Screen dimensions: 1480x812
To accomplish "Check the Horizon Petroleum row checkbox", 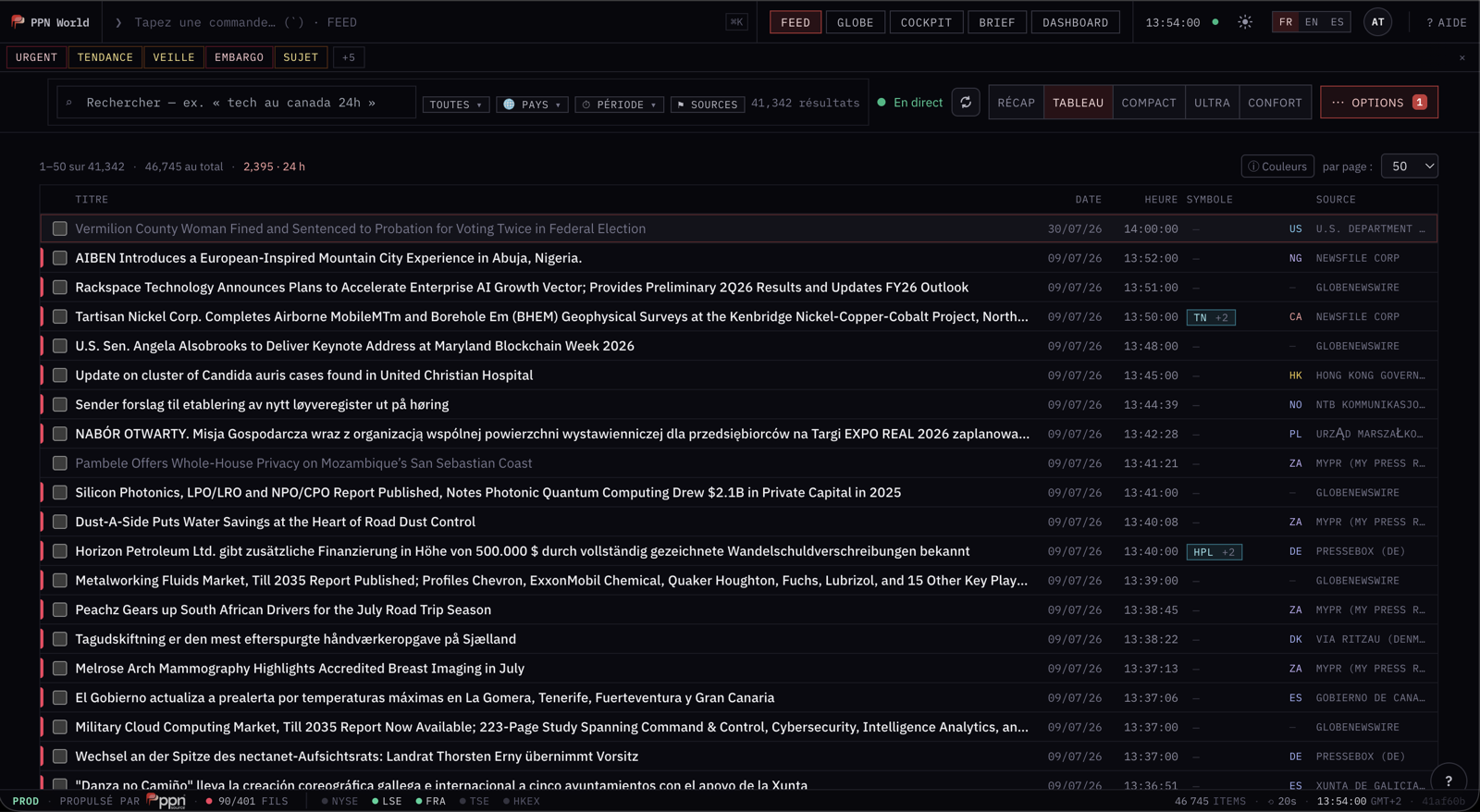I will pos(60,551).
